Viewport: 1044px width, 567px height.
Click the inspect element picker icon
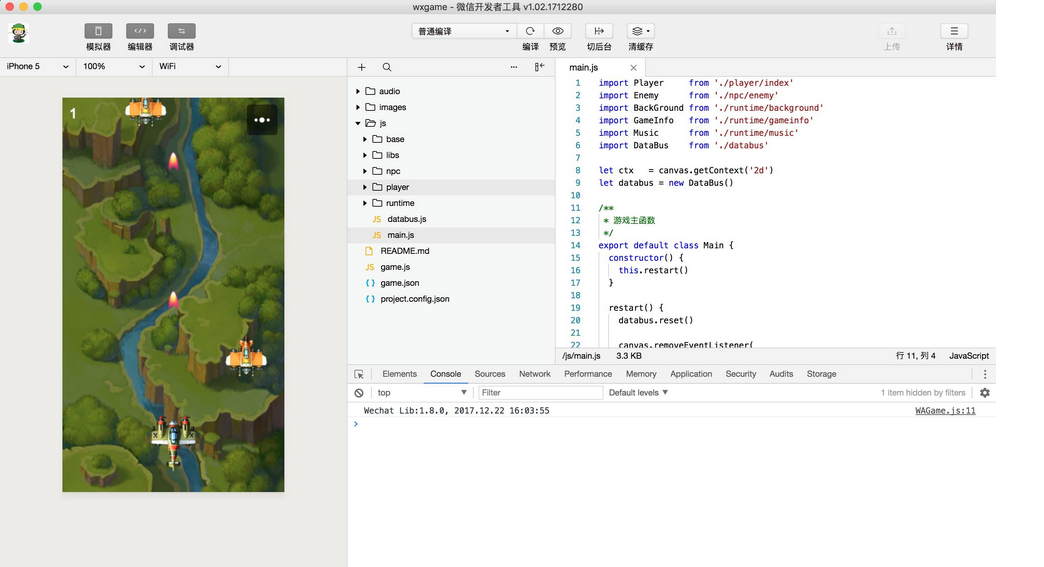359,374
